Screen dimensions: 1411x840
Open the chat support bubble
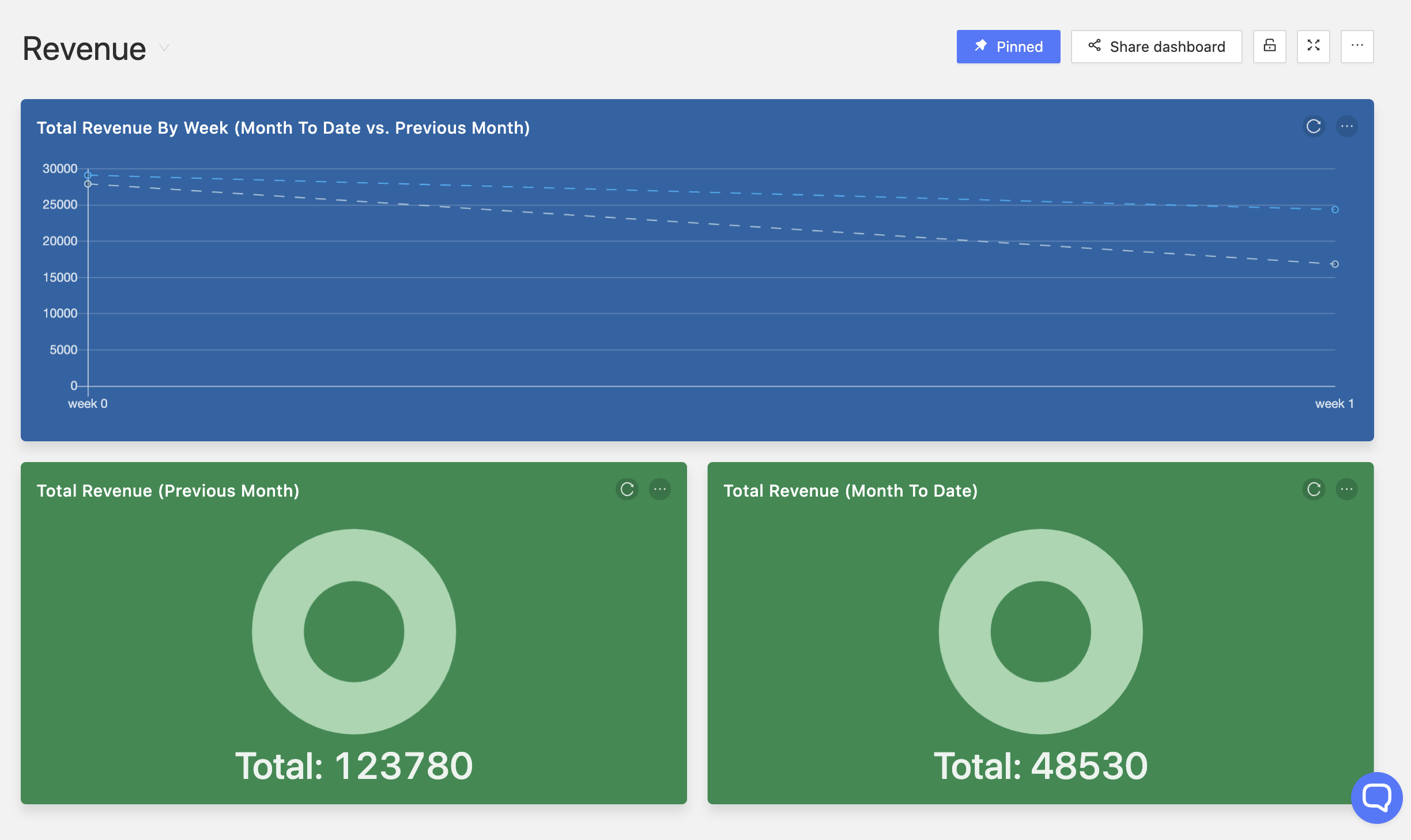point(1376,797)
